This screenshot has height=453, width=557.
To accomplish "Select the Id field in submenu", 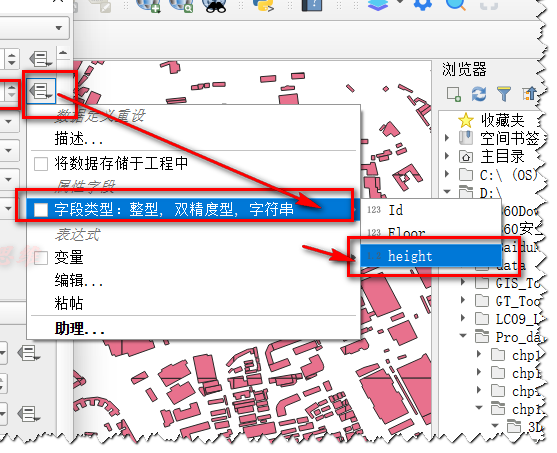I will (431, 210).
